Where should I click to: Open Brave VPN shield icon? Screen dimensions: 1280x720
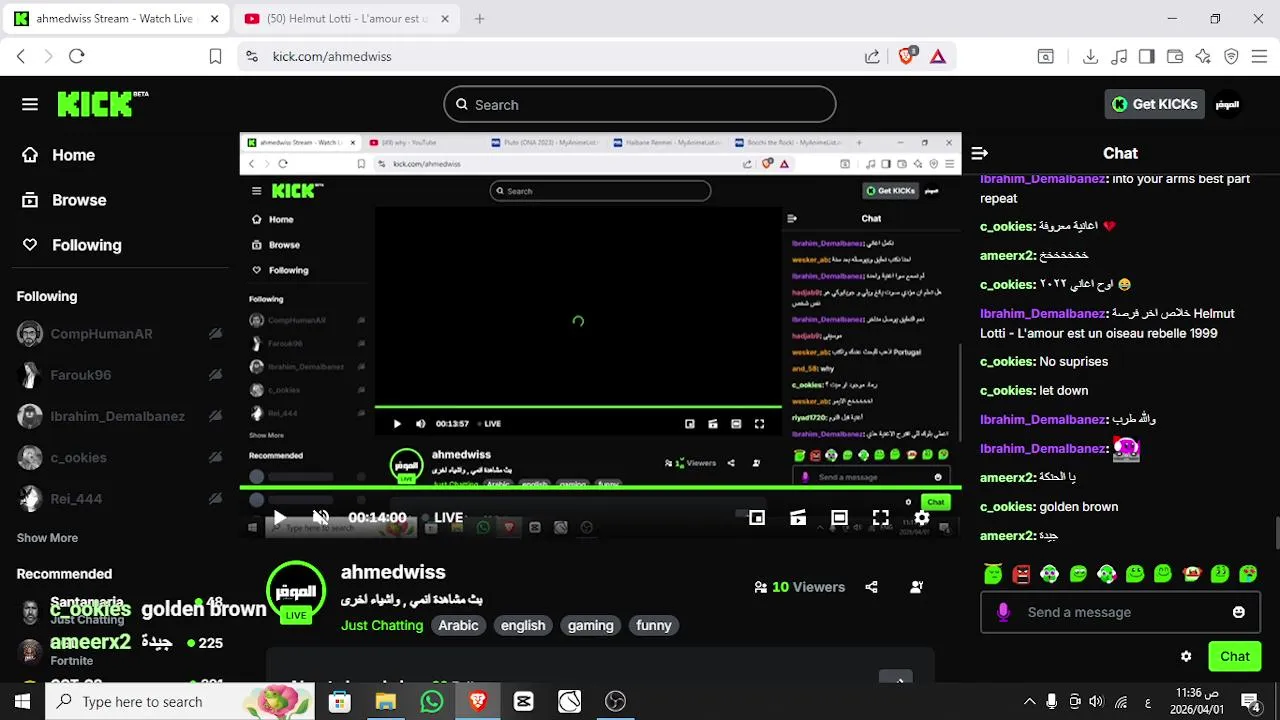pos(1231,56)
